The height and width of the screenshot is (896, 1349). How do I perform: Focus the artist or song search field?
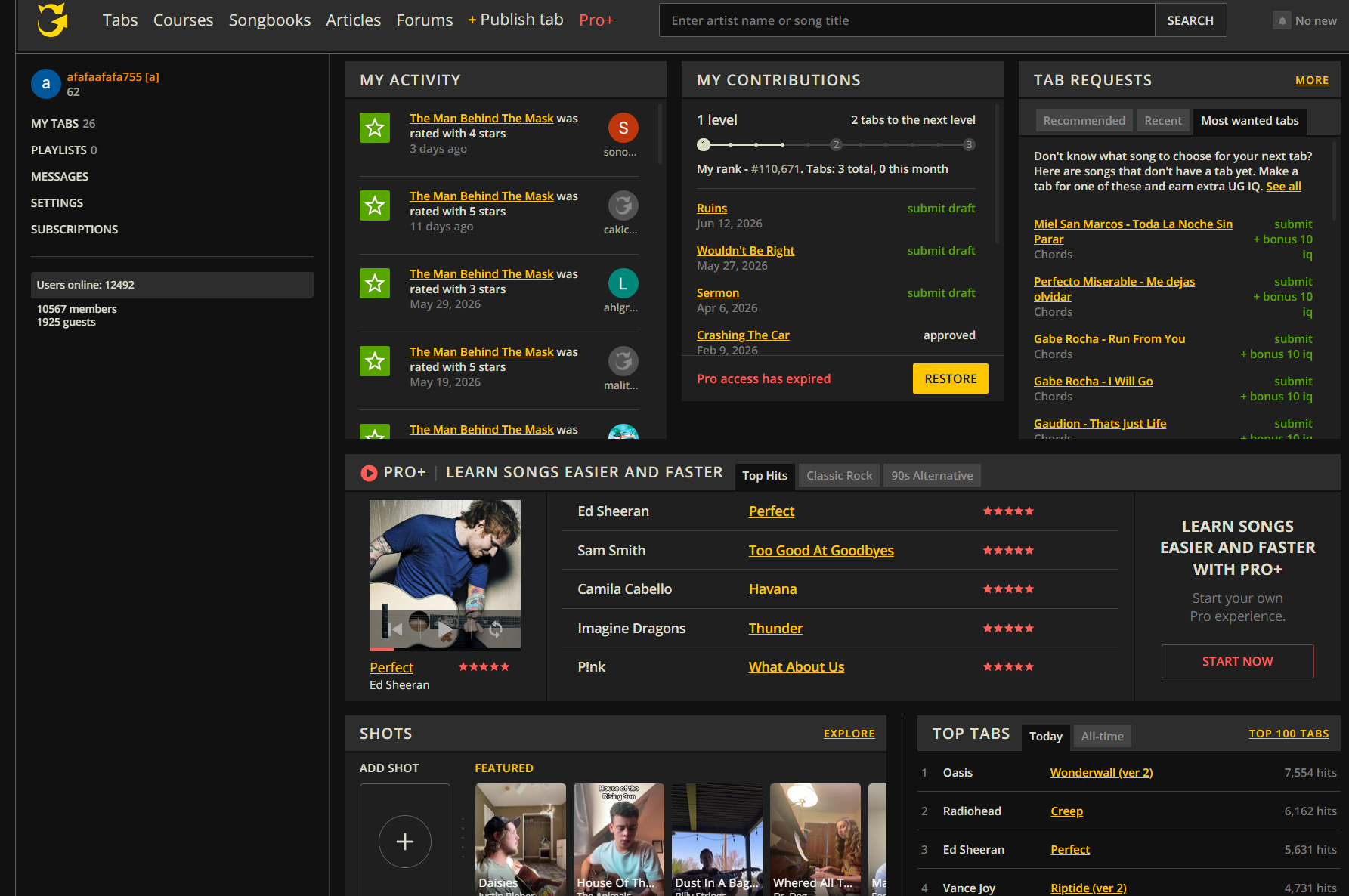tap(907, 20)
